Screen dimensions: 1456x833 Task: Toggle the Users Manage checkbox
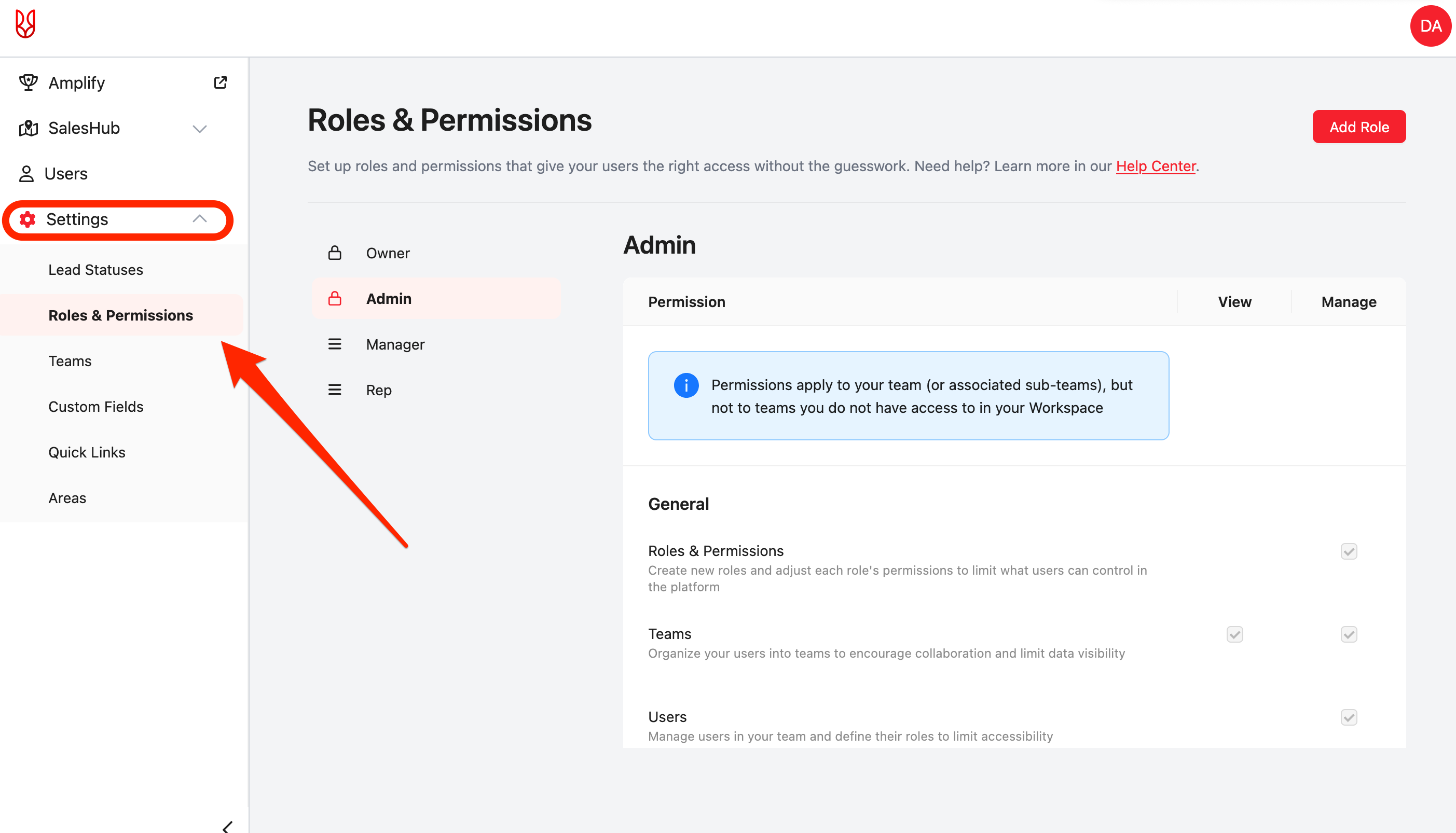click(x=1349, y=717)
